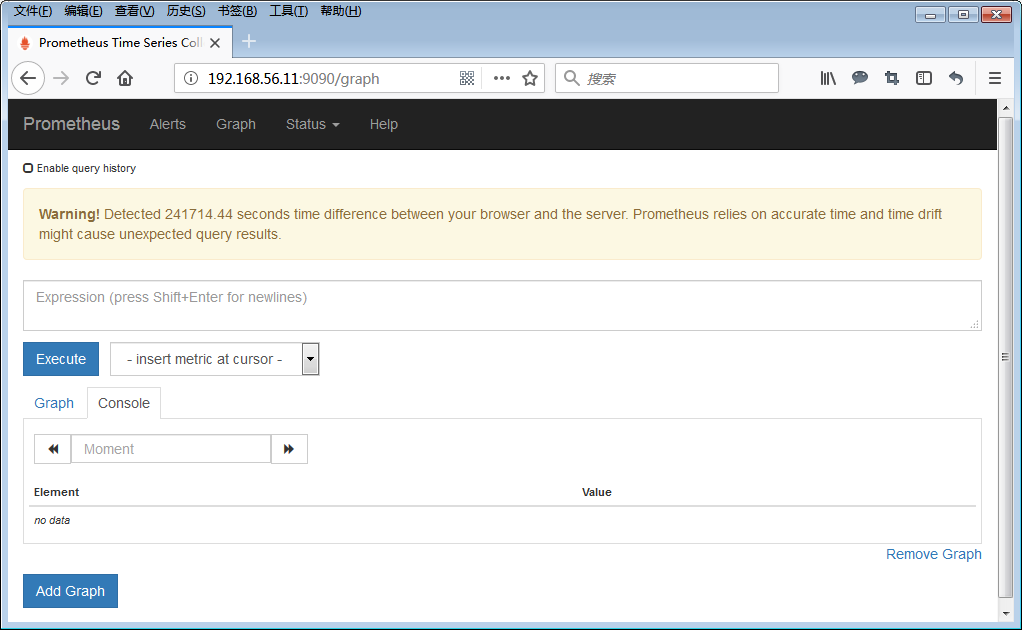
Task: Click the Moment input field
Action: click(171, 449)
